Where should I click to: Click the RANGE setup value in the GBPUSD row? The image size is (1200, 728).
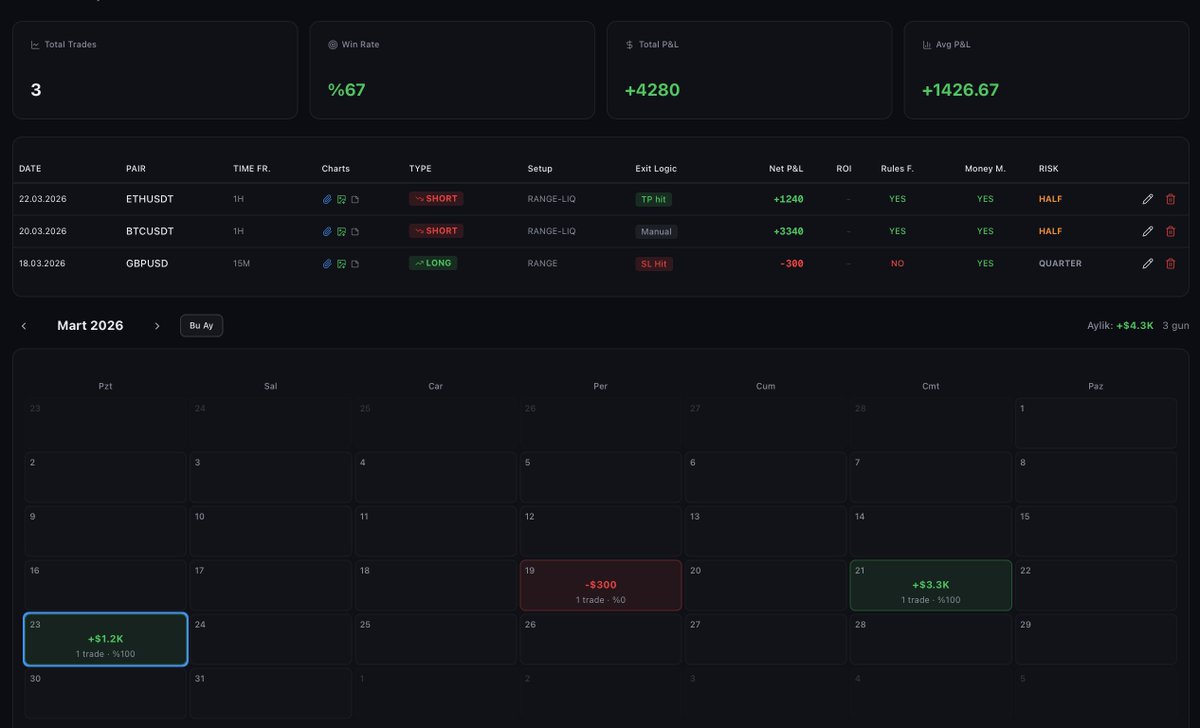tap(543, 263)
